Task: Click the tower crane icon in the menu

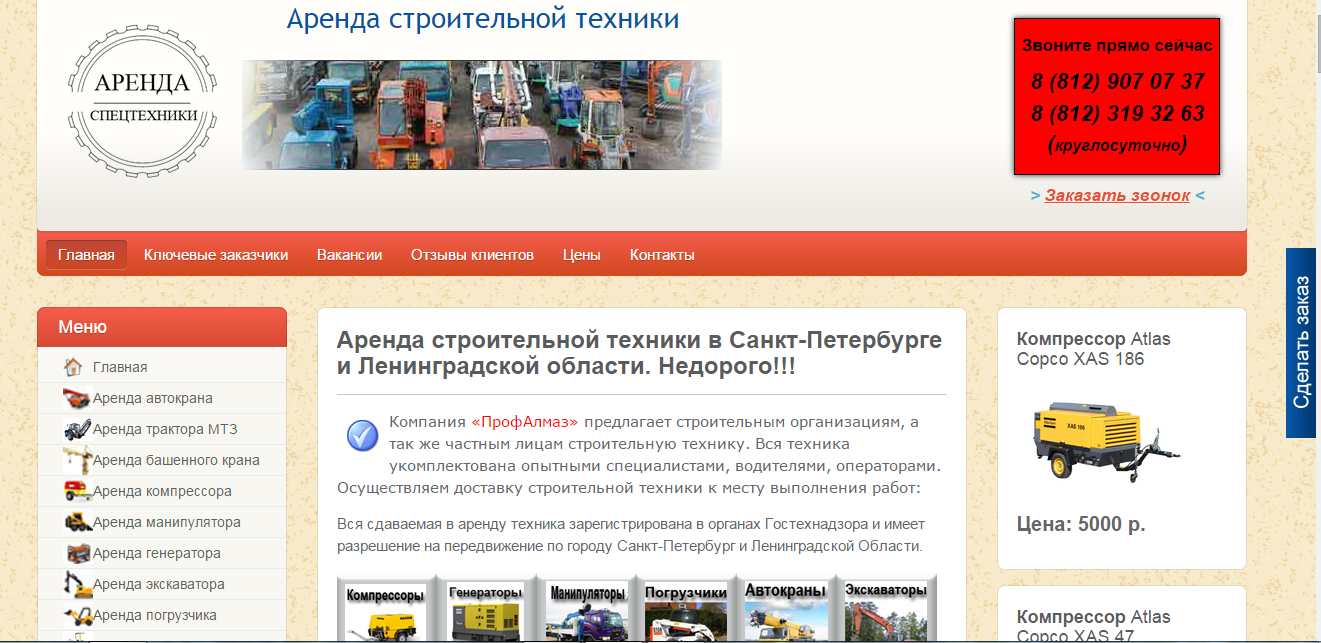Action: [77, 460]
